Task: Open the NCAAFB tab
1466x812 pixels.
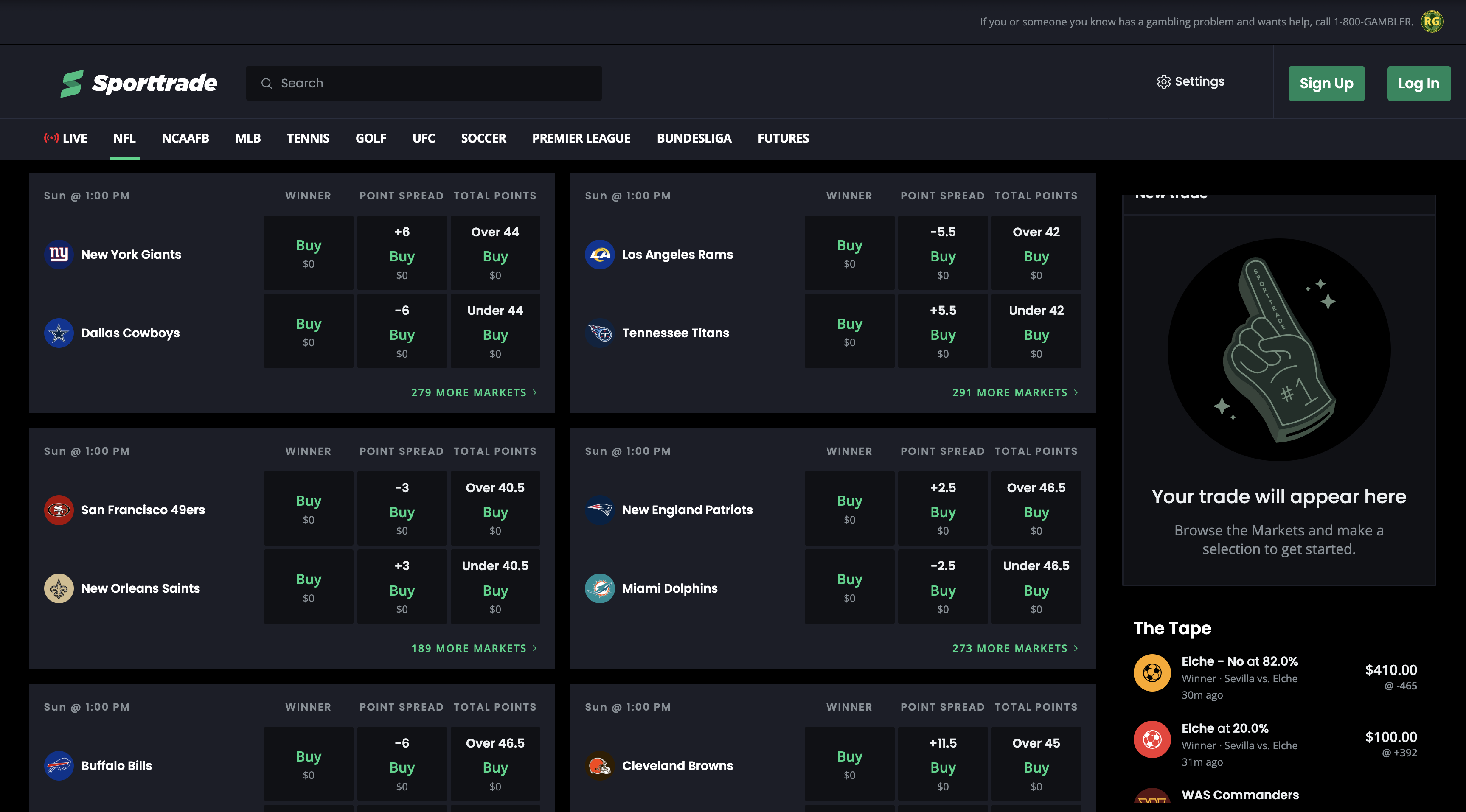Action: click(x=185, y=138)
